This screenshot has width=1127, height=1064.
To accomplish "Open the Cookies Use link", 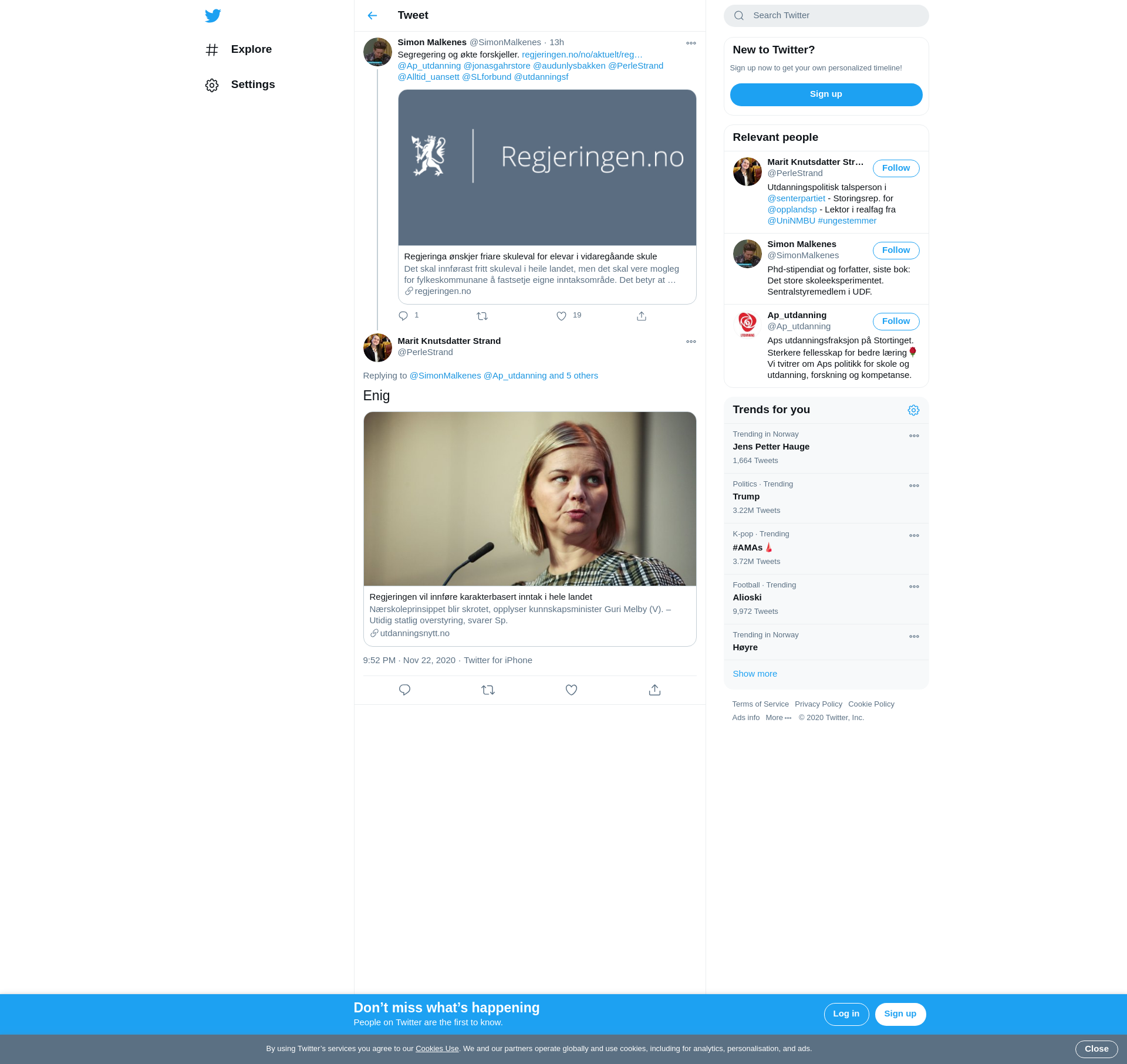I will pos(437,1049).
